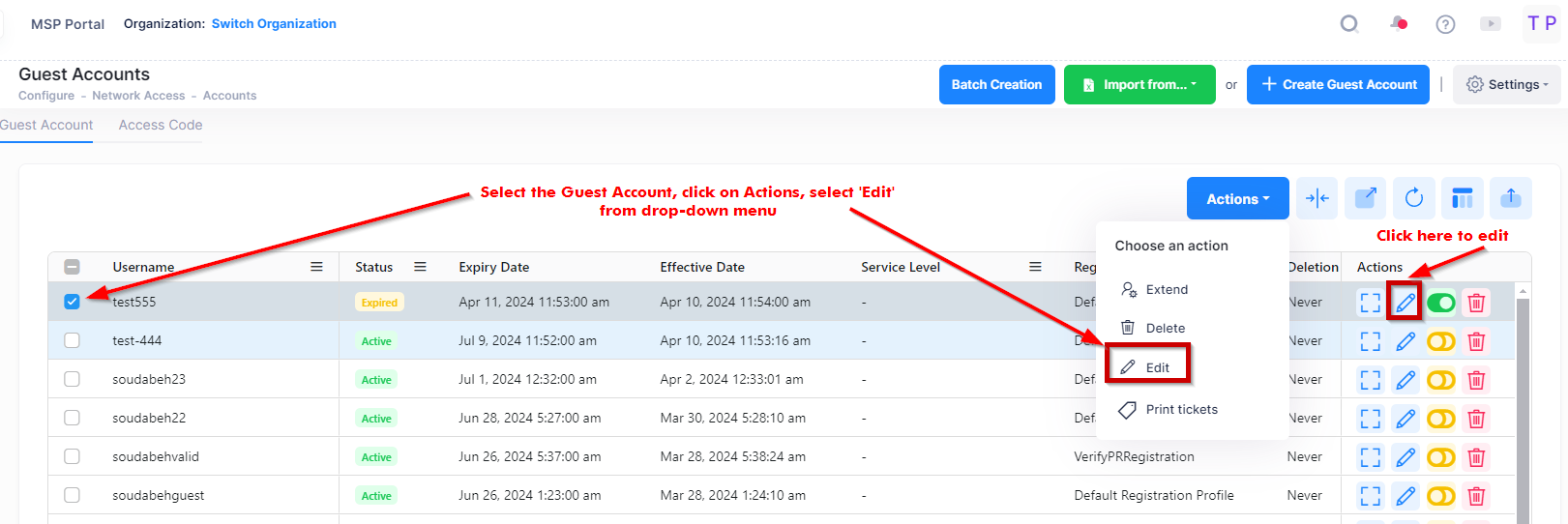Check the soudabeh22 row checkbox

pos(72,418)
